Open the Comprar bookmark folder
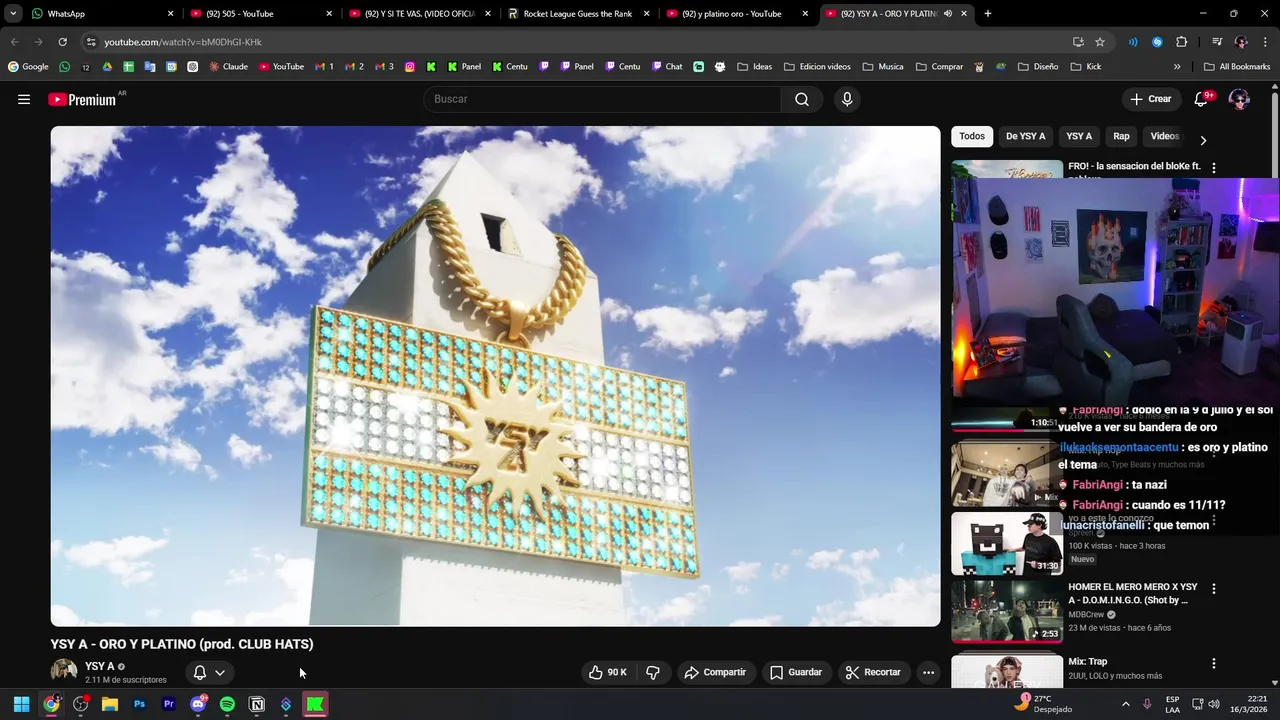 click(938, 67)
